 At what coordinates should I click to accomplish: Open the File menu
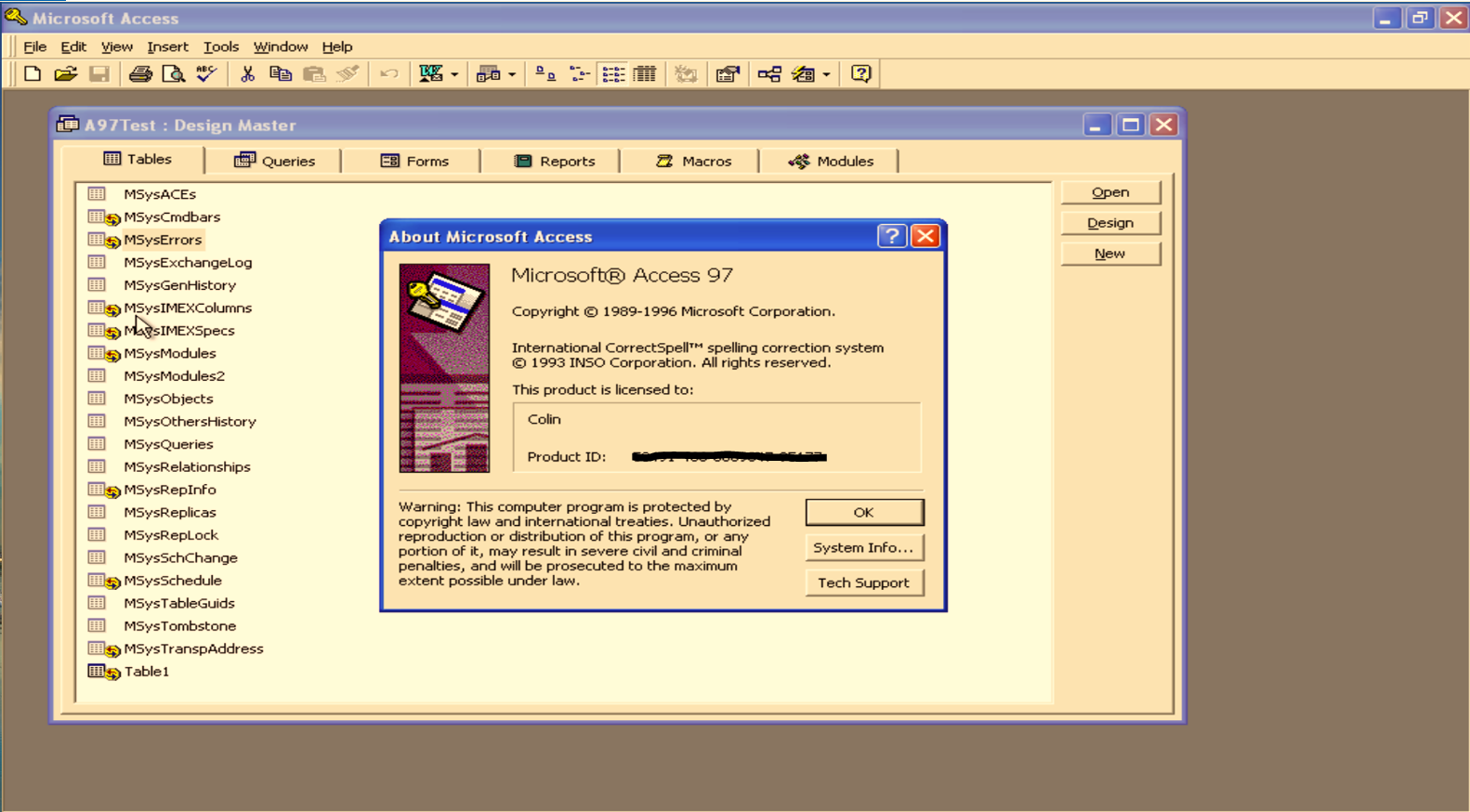click(x=34, y=46)
